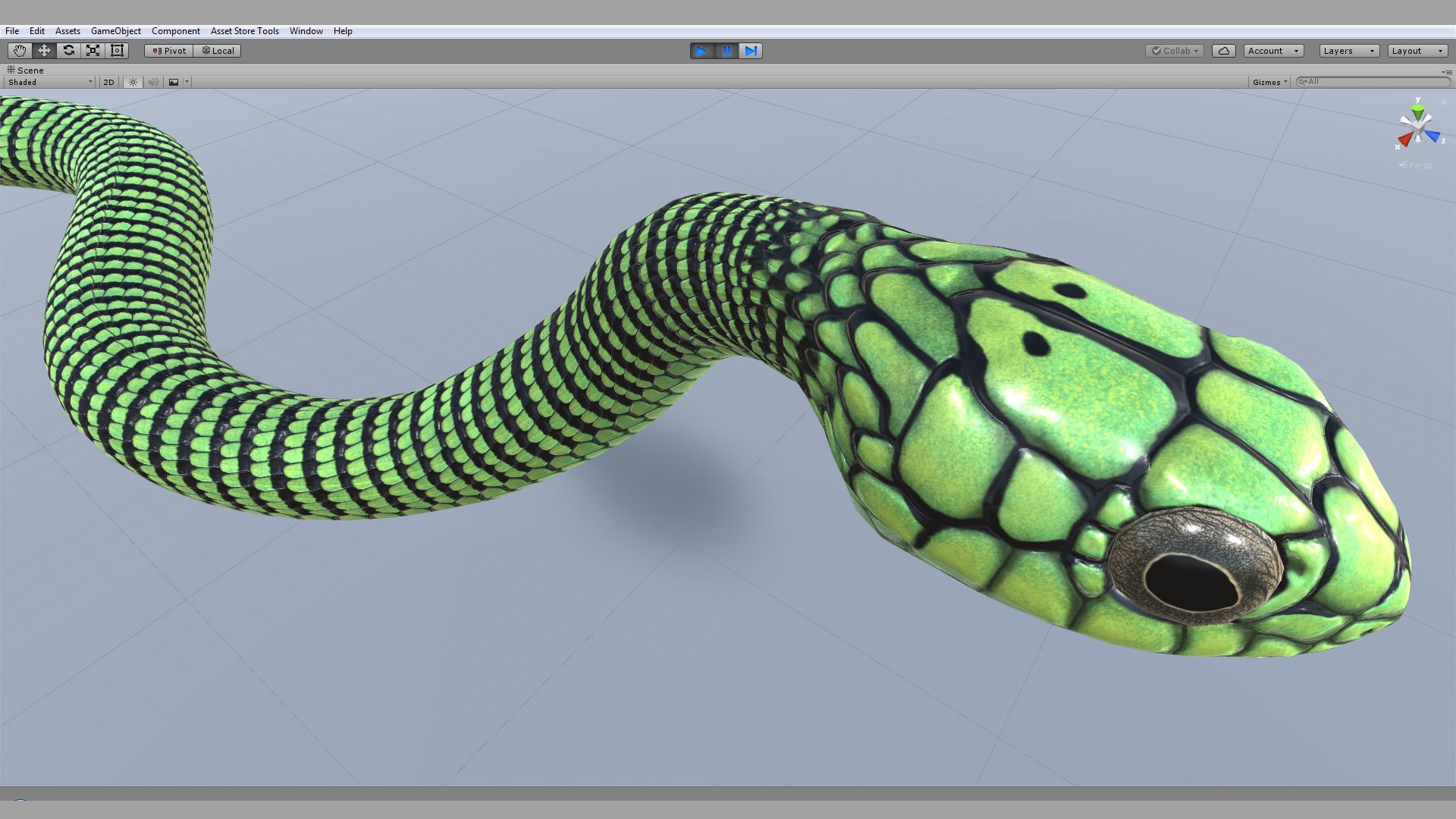This screenshot has width=1456, height=819.
Task: Select the Rotate tool
Action: coord(68,51)
